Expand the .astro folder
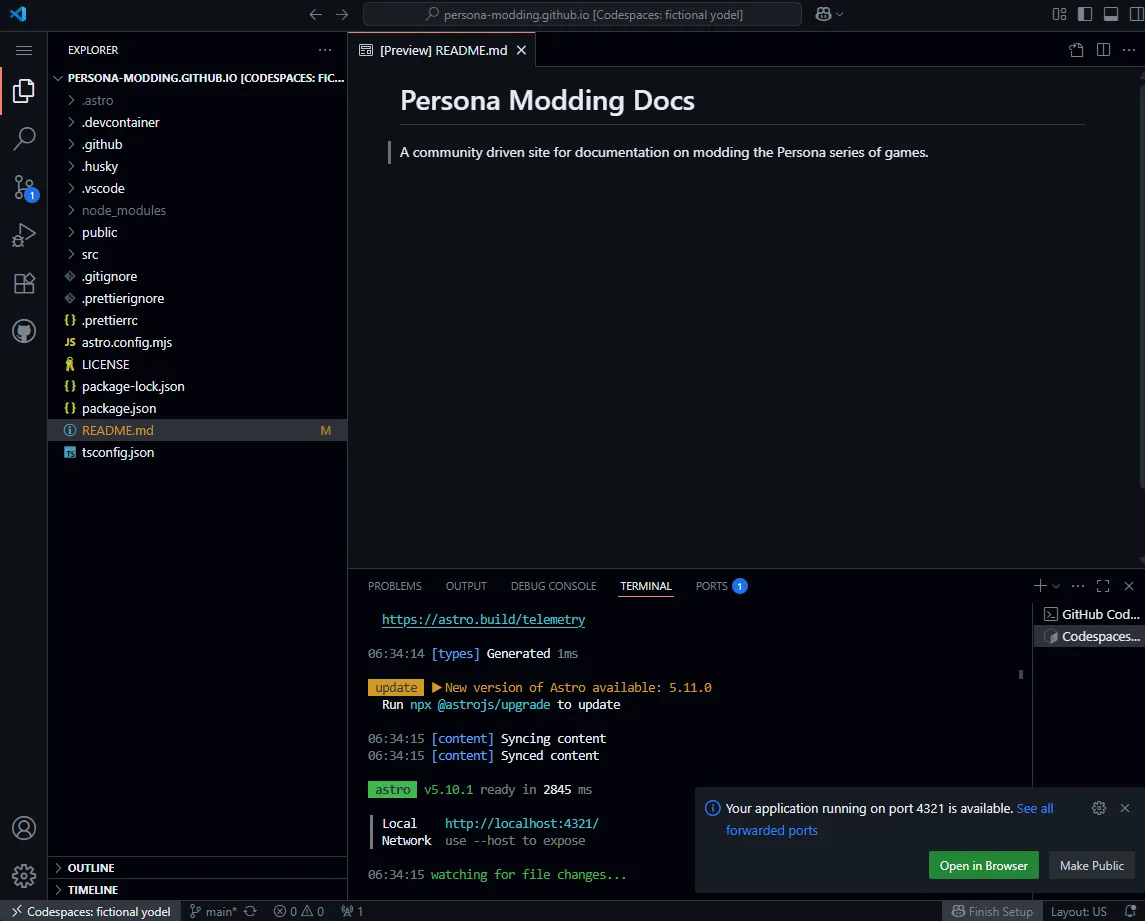 [x=197, y=101]
